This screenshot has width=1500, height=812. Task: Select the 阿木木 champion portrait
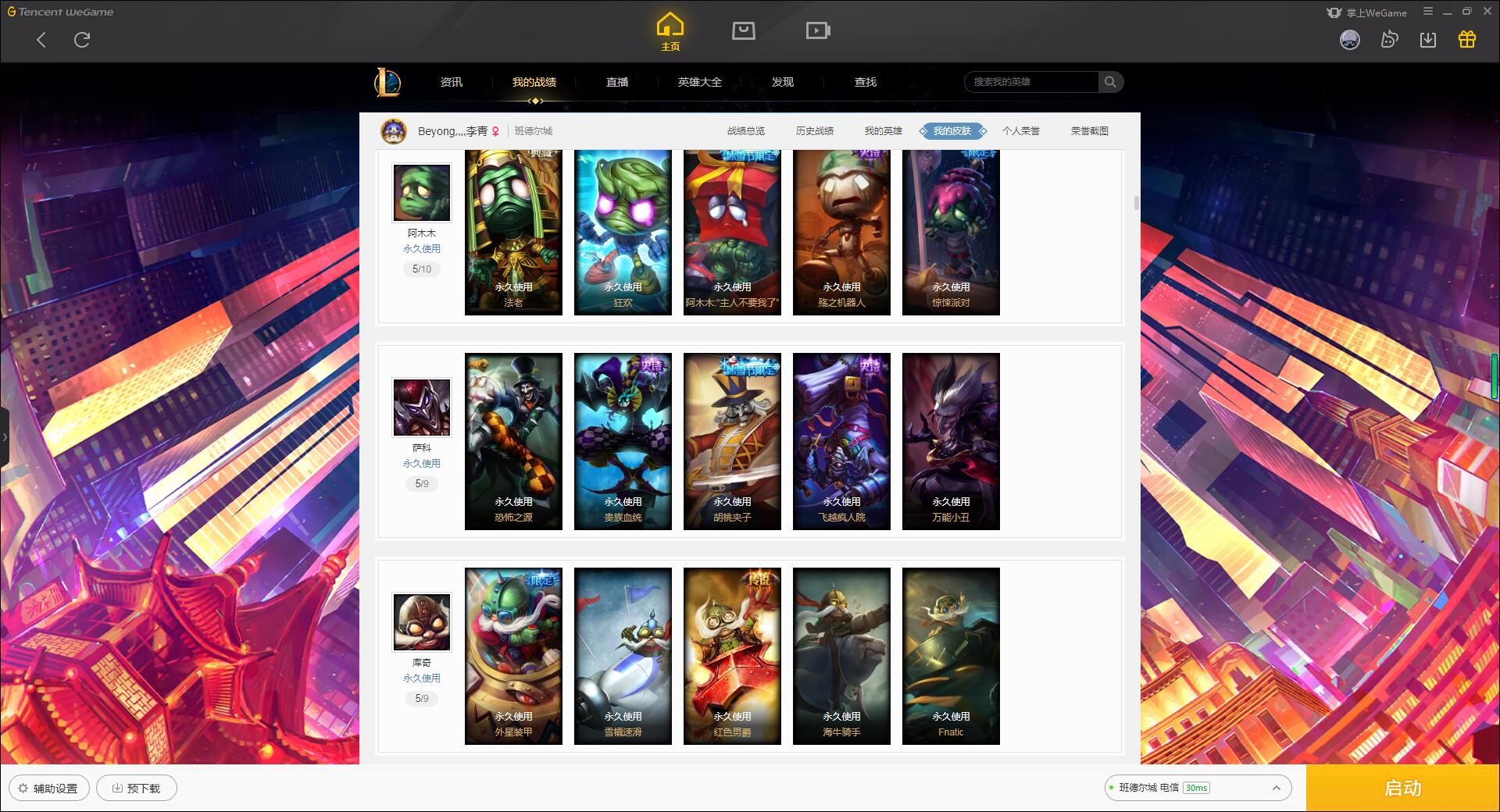pyautogui.click(x=422, y=193)
